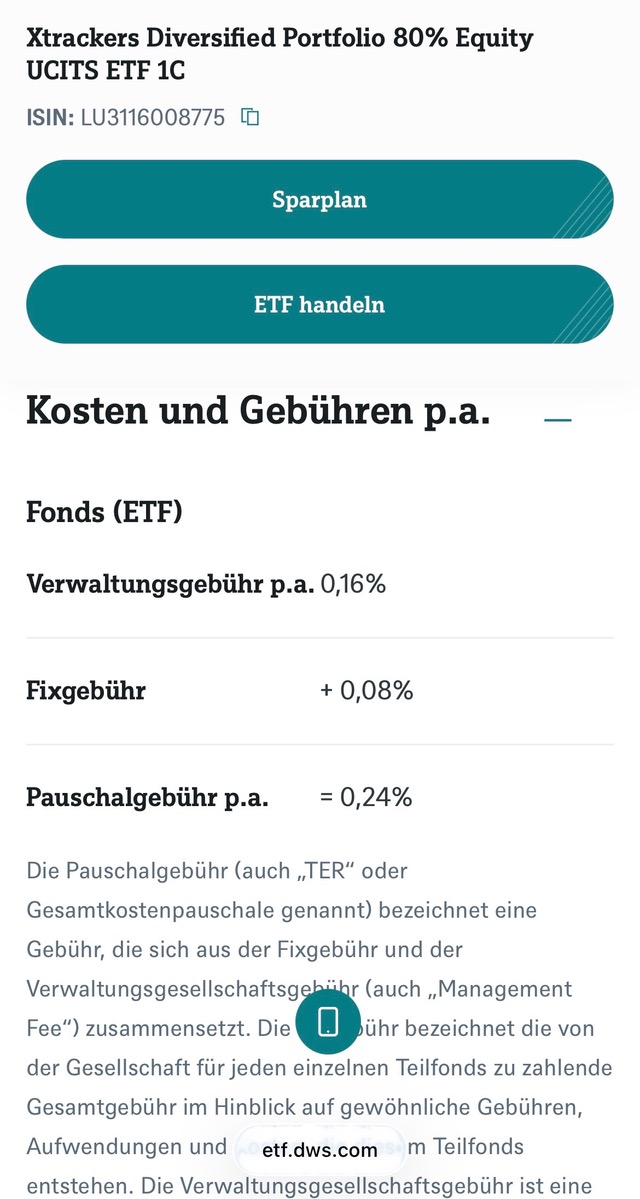Tap the = 0,24% total fee value
Image resolution: width=640 pixels, height=1199 pixels.
coord(366,798)
